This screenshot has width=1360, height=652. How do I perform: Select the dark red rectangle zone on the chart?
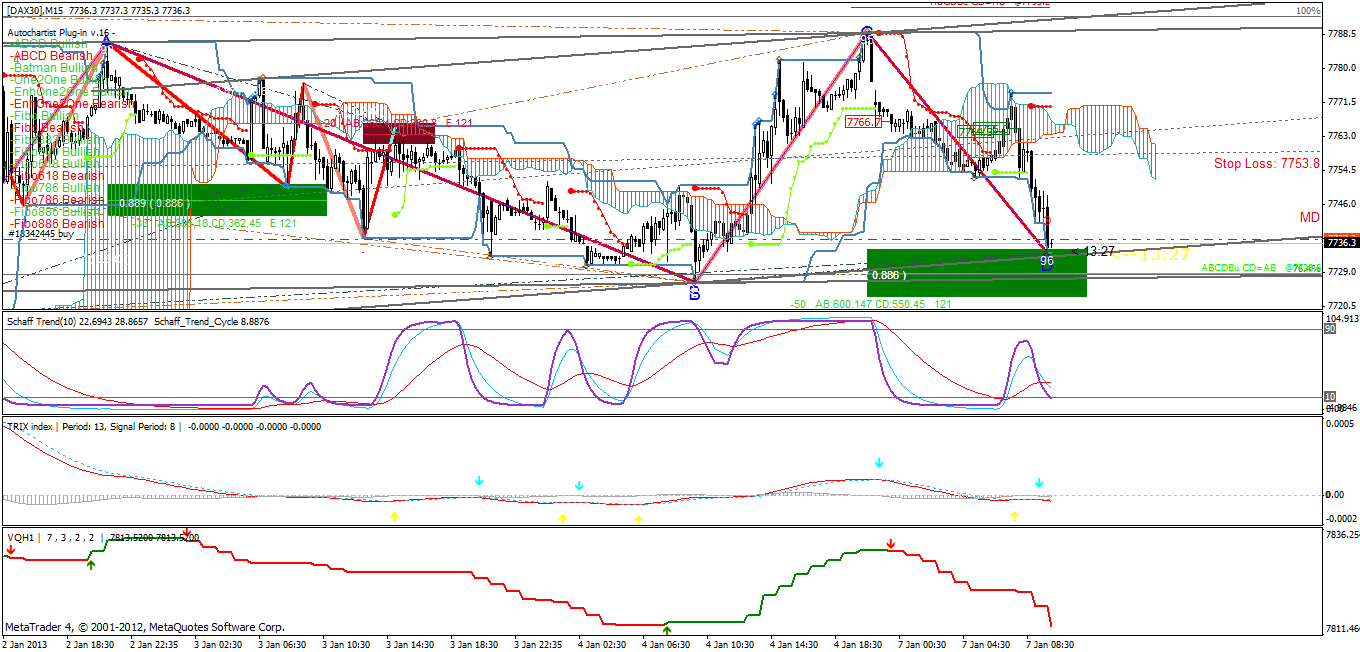point(398,133)
